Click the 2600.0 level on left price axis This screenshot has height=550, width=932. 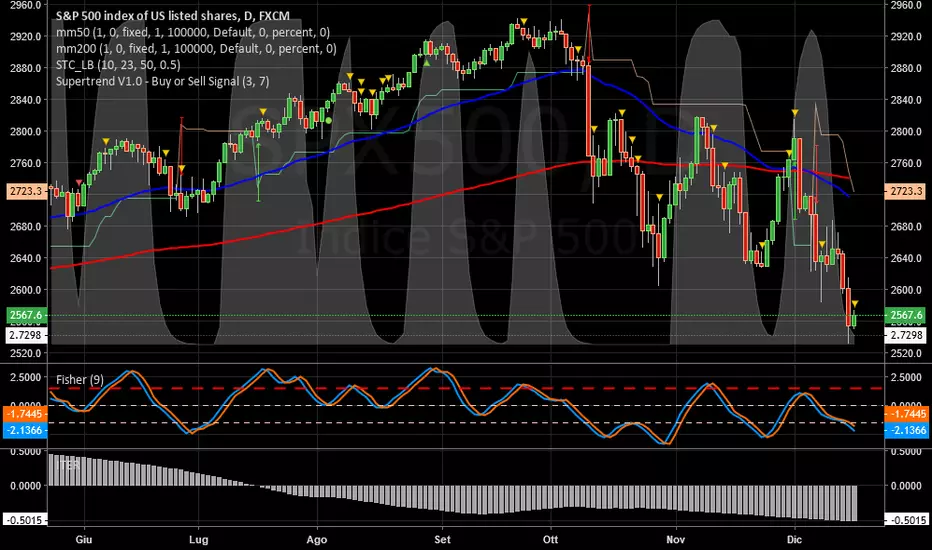(26, 290)
